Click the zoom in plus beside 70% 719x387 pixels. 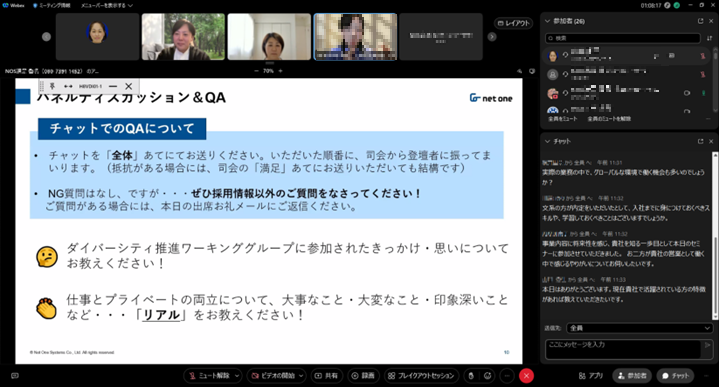point(281,71)
